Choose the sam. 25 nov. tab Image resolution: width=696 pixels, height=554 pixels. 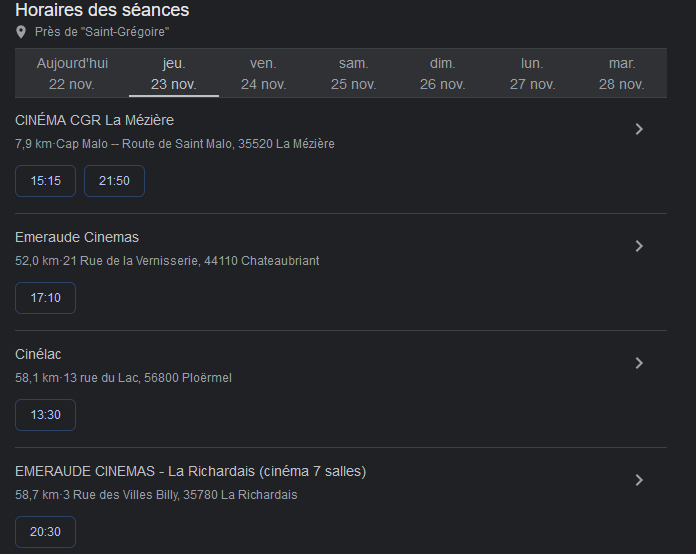(353, 73)
